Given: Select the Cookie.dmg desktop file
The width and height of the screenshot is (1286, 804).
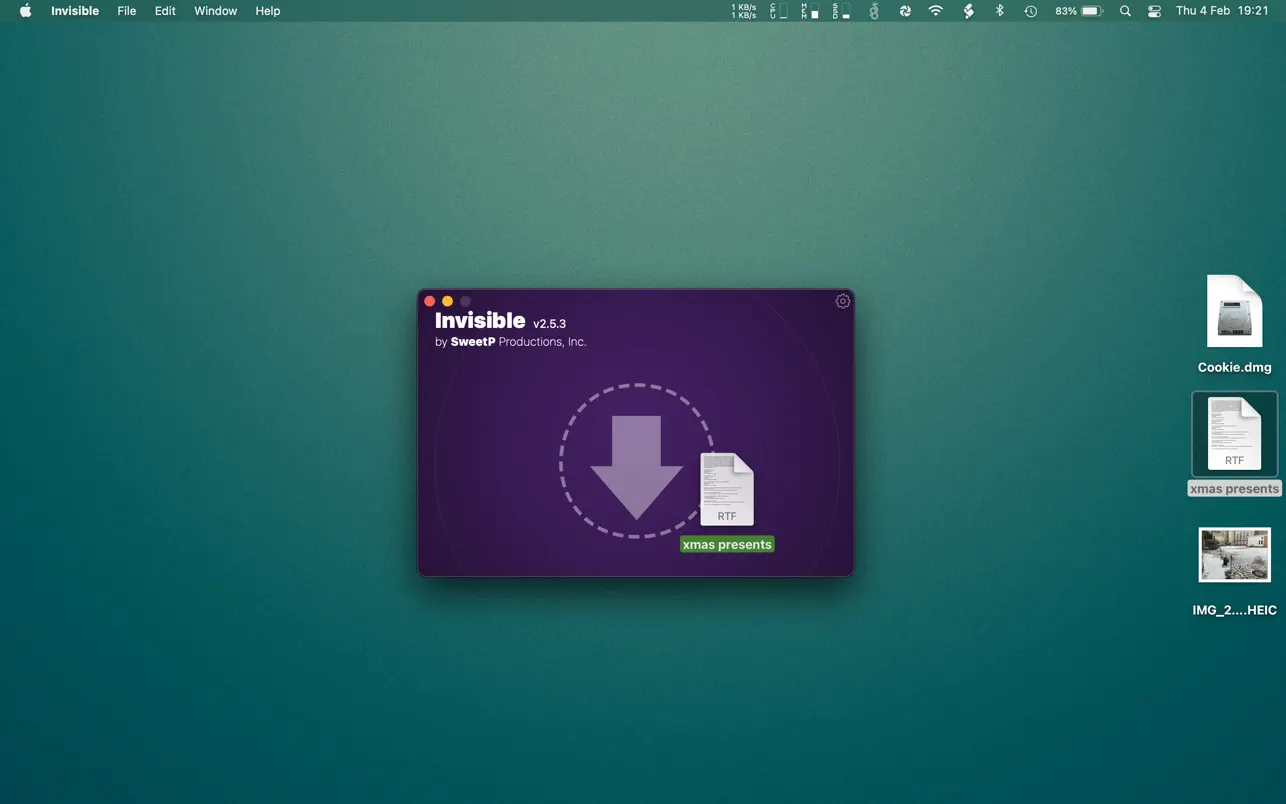Looking at the screenshot, I should [x=1234, y=312].
